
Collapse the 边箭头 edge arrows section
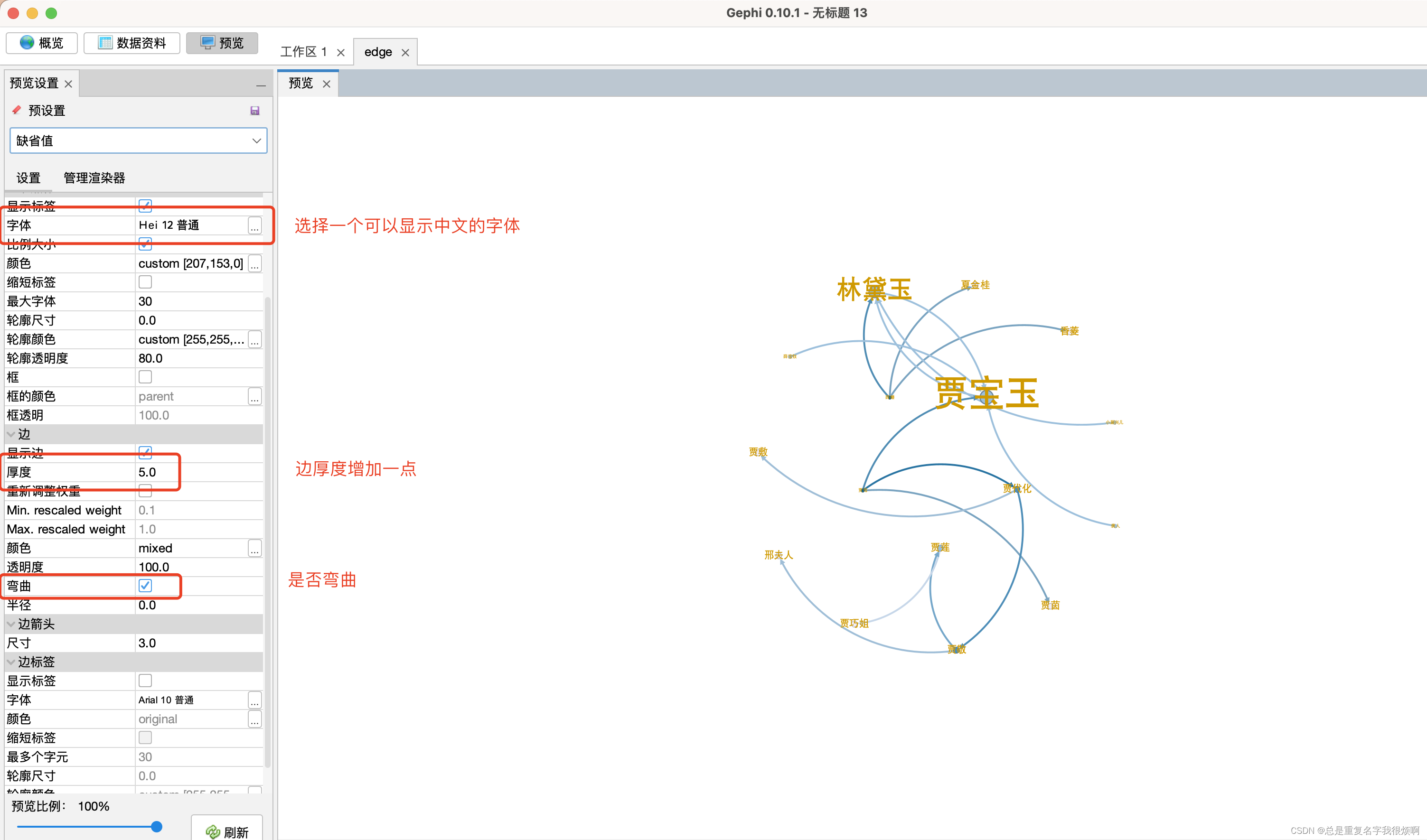[11, 624]
